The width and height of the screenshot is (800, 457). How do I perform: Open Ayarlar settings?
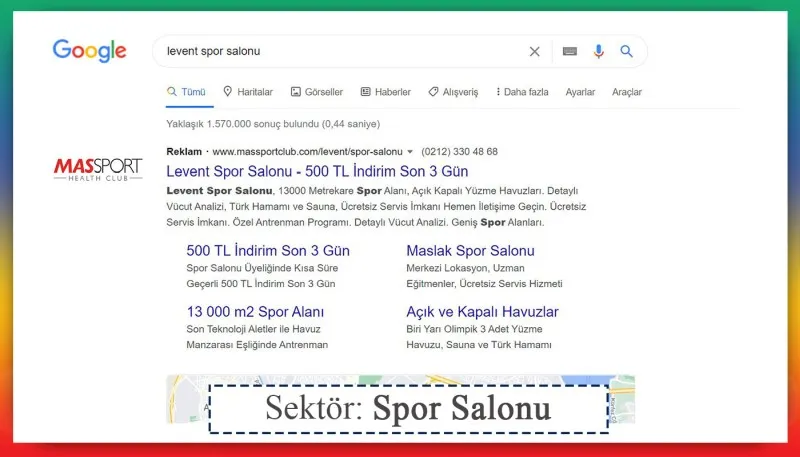580,92
